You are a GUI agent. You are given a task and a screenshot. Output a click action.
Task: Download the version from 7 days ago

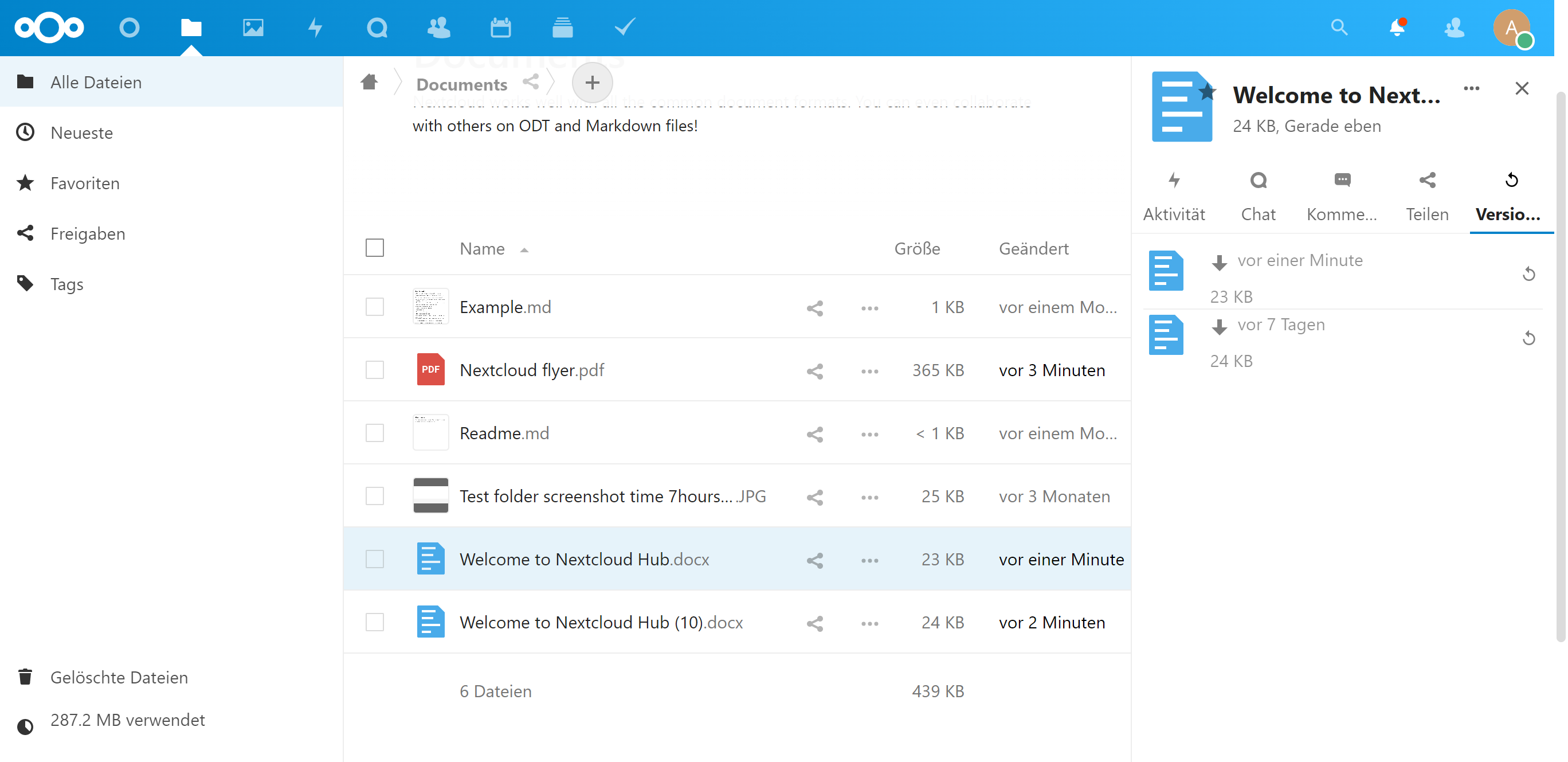(x=1218, y=327)
